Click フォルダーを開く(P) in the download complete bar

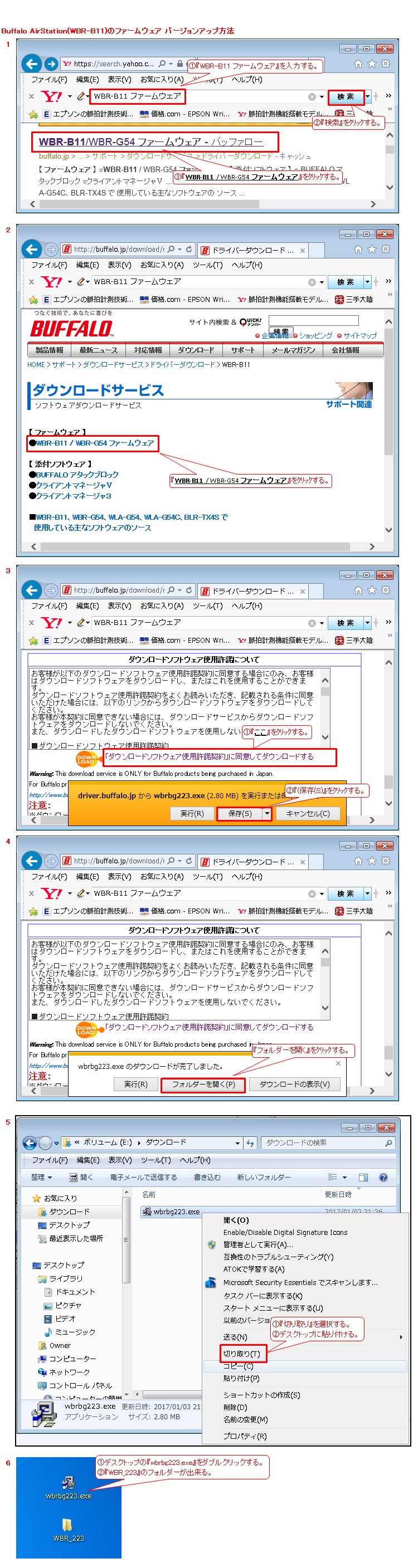[x=203, y=1085]
